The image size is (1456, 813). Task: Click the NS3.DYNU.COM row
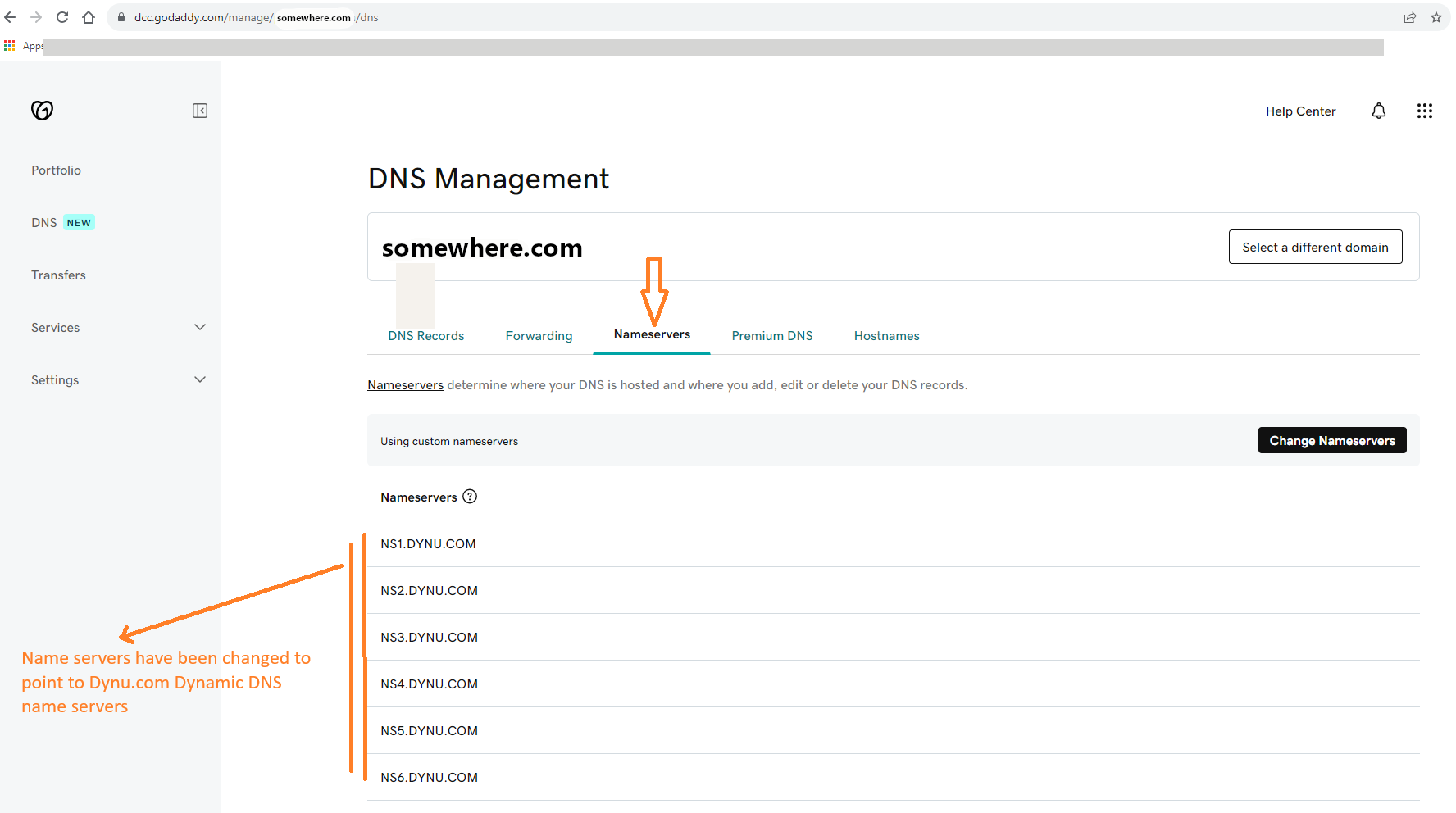894,637
